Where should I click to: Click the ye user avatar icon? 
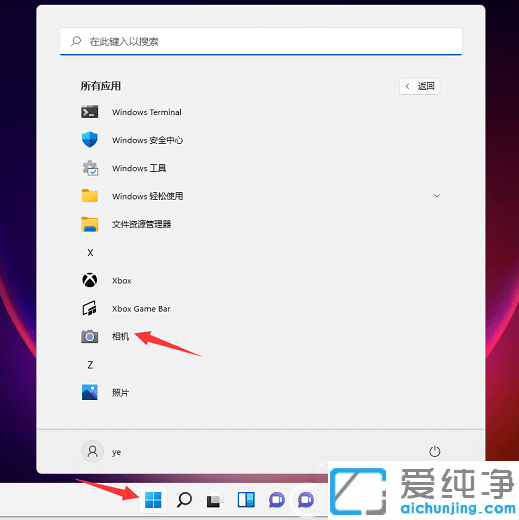pyautogui.click(x=92, y=451)
